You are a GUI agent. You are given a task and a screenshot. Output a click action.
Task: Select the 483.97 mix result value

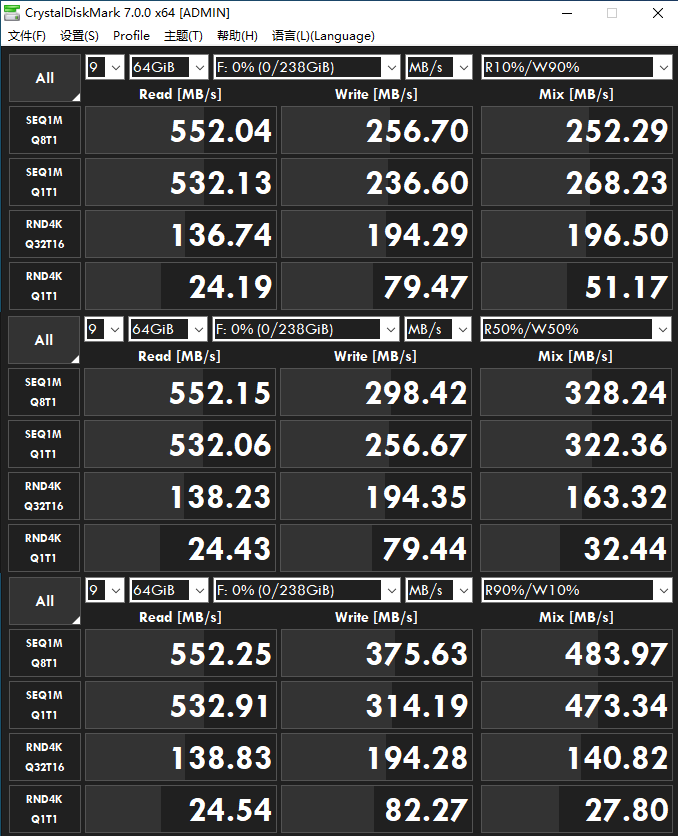pyautogui.click(x=577, y=653)
